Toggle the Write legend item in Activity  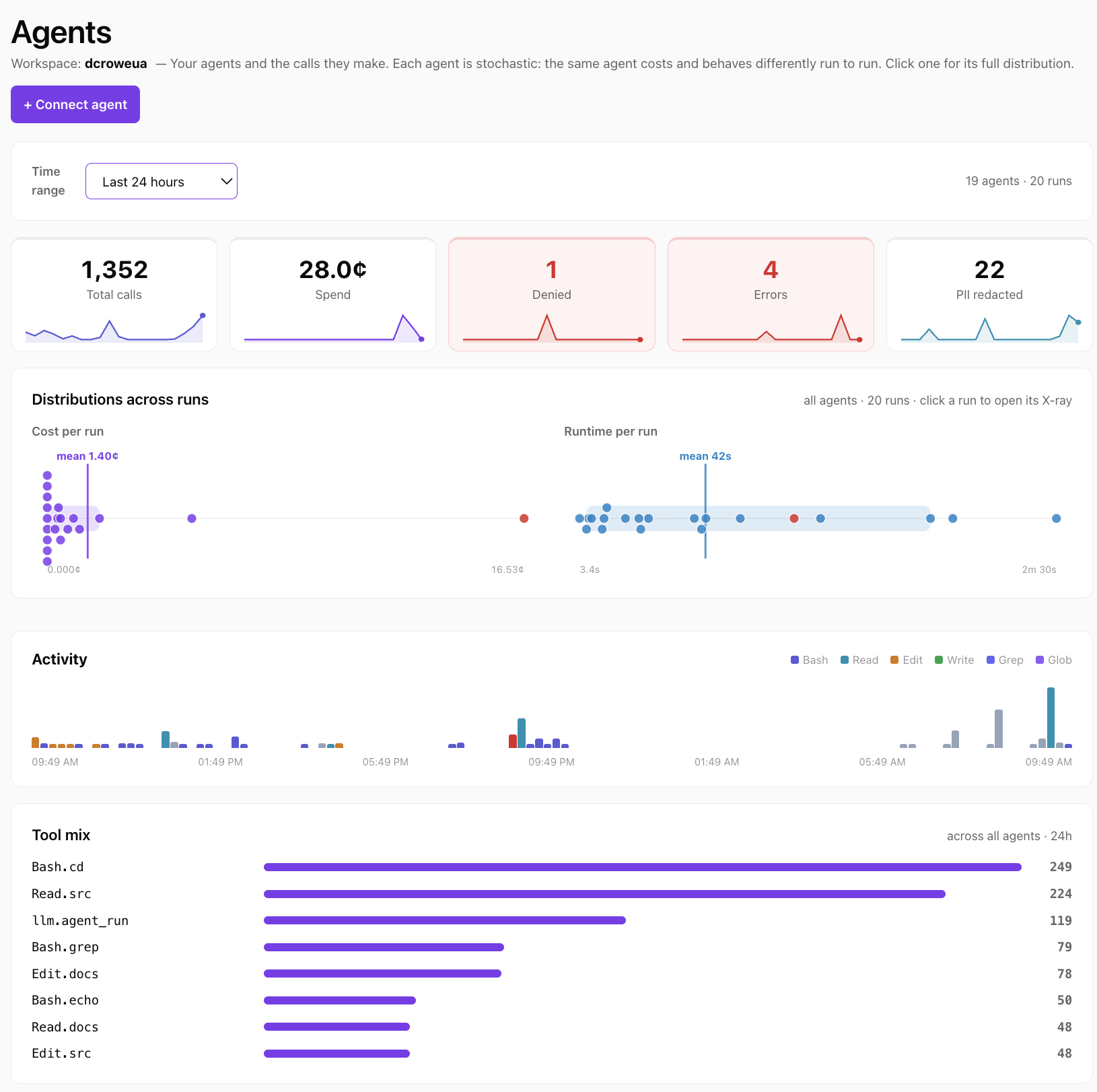[954, 660]
